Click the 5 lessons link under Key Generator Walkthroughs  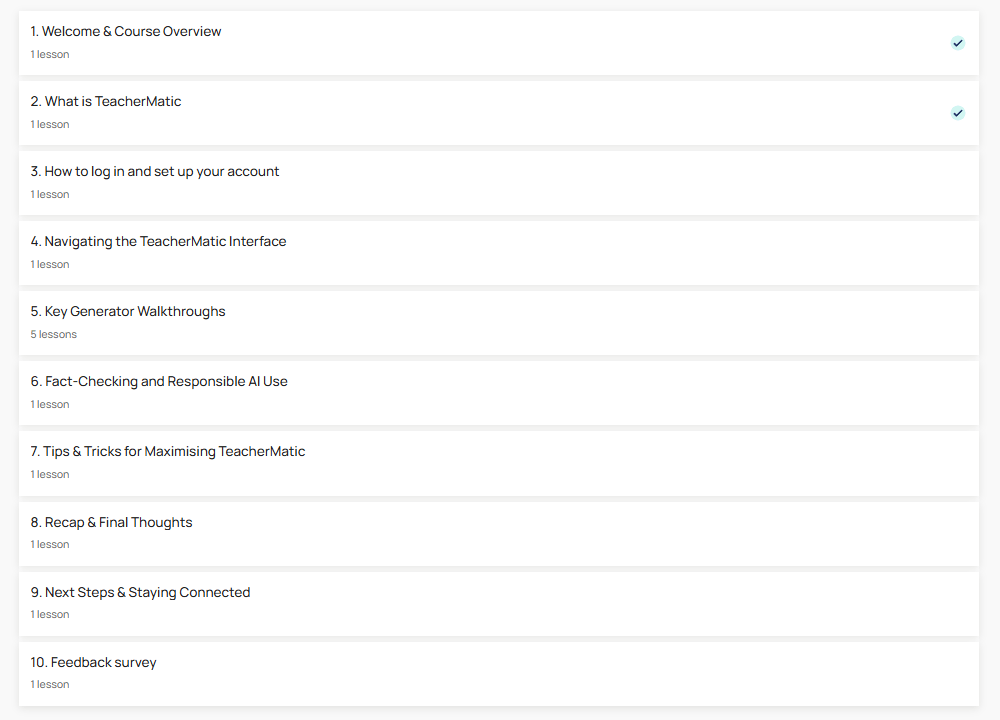click(x=53, y=334)
